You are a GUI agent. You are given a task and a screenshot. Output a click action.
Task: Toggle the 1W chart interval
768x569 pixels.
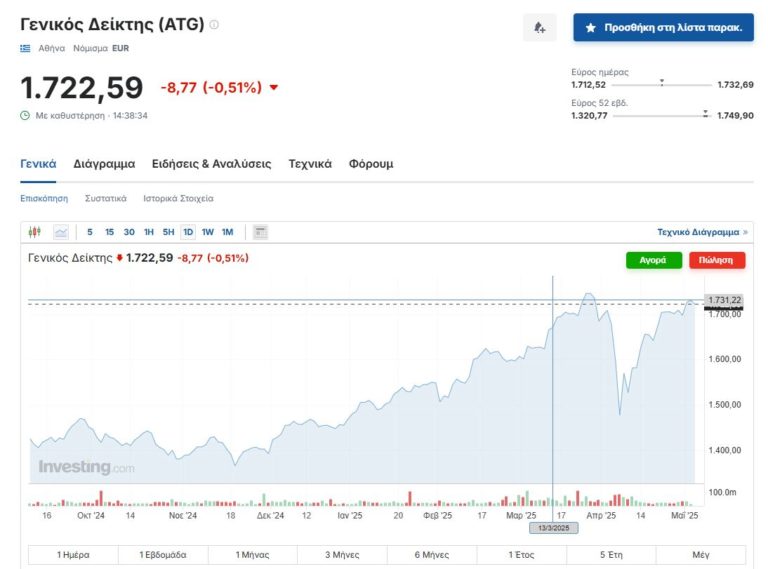click(208, 232)
